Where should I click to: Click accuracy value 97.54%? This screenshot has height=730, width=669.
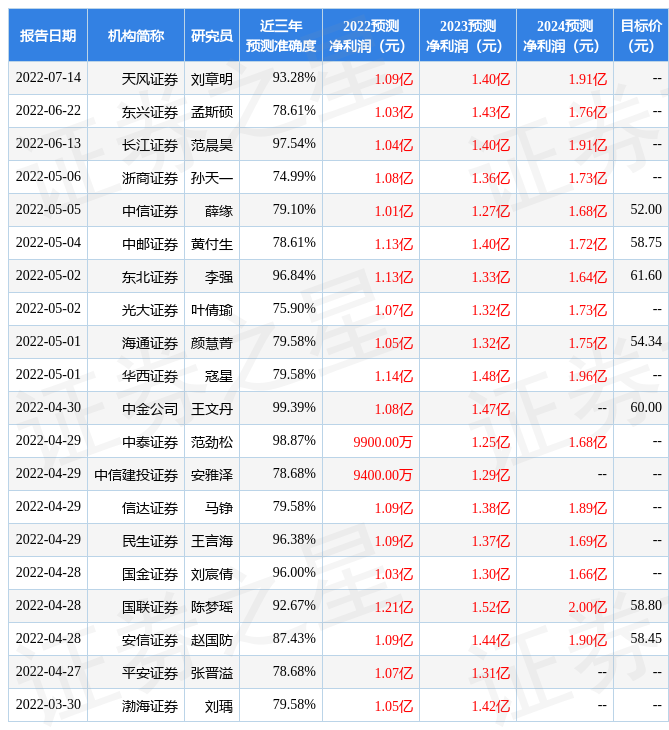(294, 144)
